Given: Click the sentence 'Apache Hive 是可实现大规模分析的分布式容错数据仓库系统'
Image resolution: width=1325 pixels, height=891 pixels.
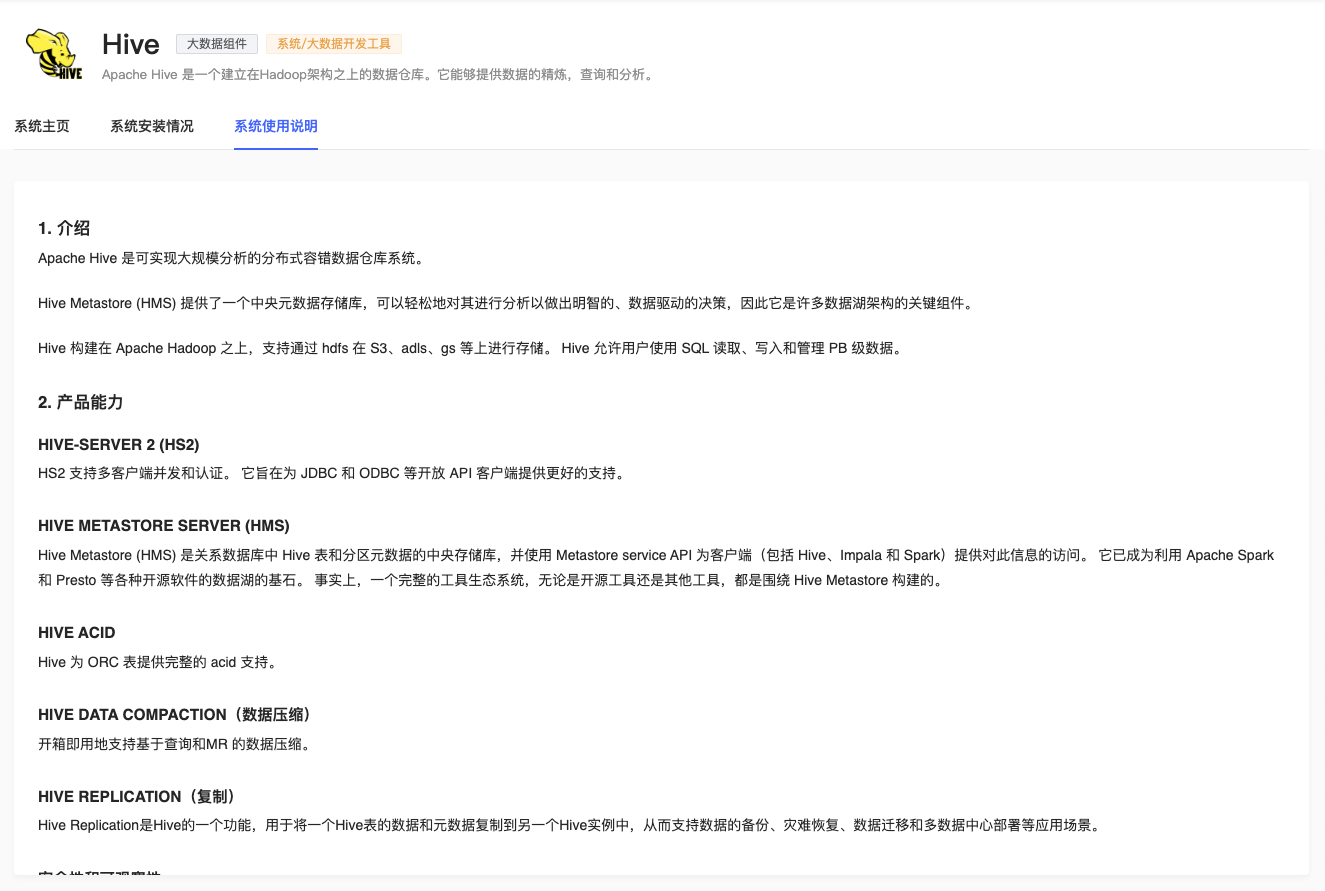Looking at the screenshot, I should pos(232,258).
